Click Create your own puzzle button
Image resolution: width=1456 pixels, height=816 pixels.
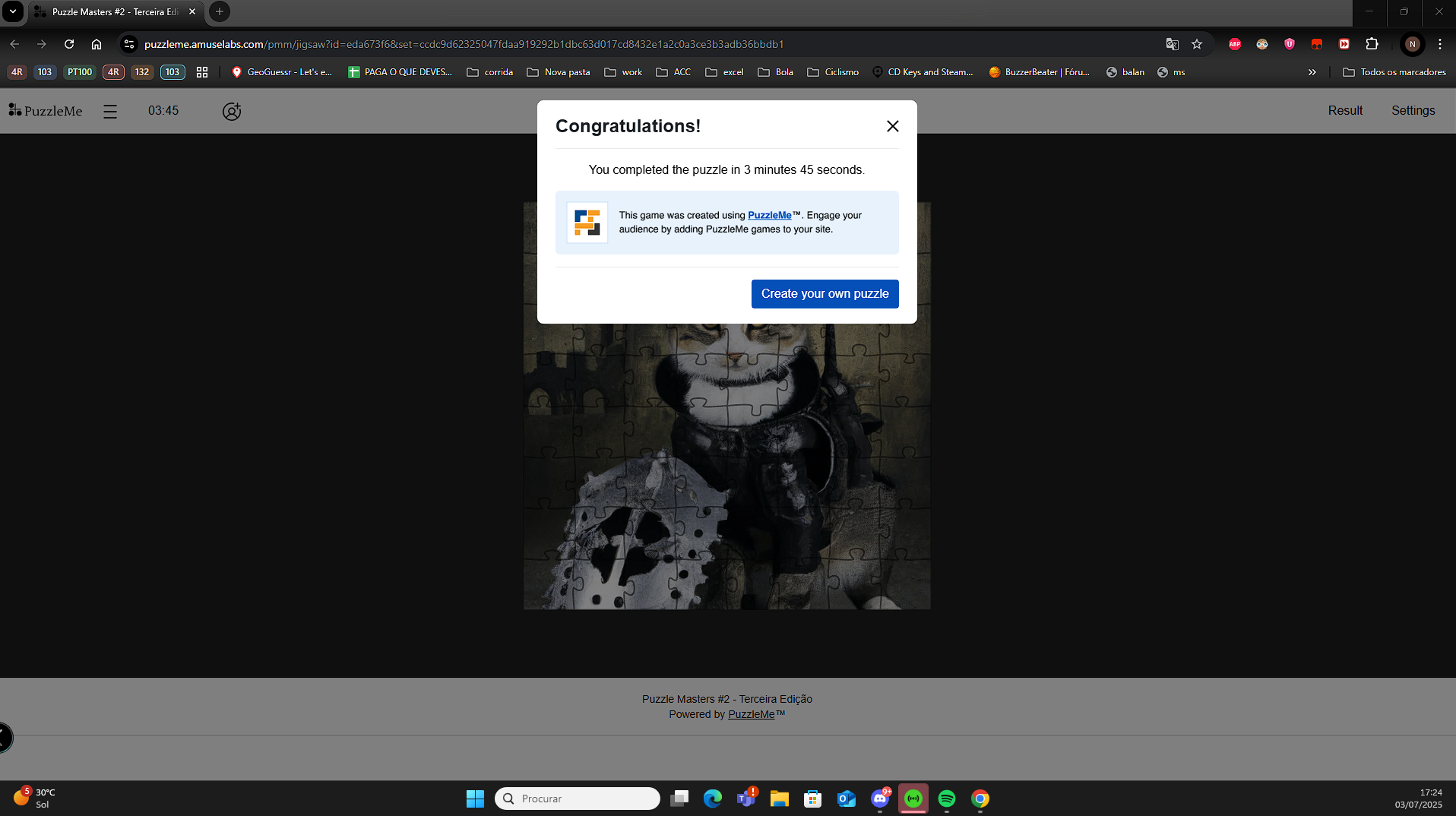(825, 294)
